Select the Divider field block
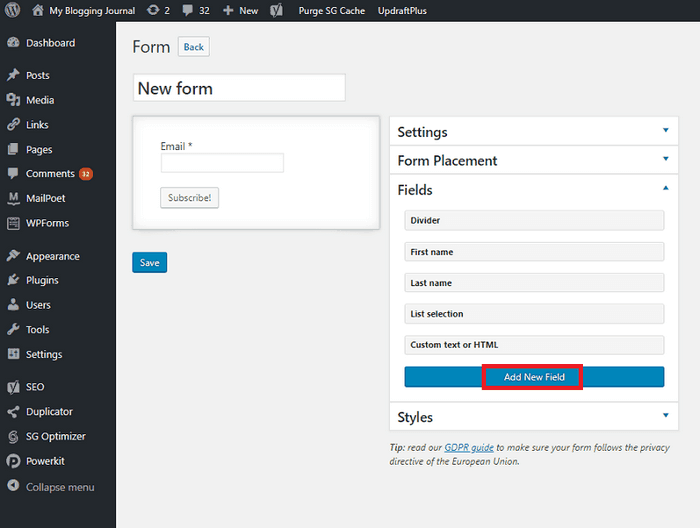Image resolution: width=700 pixels, height=528 pixels. (534, 220)
